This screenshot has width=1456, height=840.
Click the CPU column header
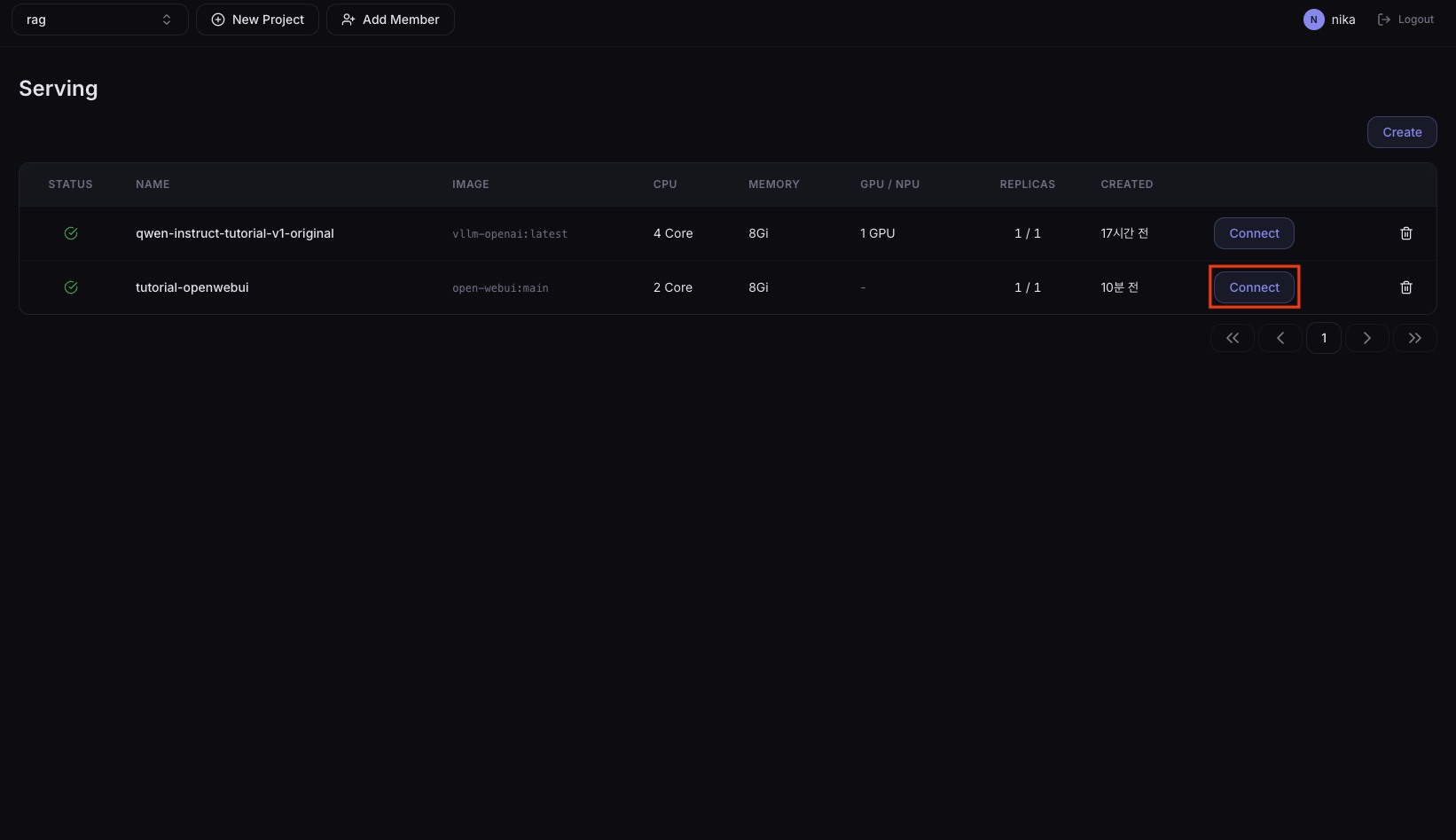pyautogui.click(x=665, y=184)
